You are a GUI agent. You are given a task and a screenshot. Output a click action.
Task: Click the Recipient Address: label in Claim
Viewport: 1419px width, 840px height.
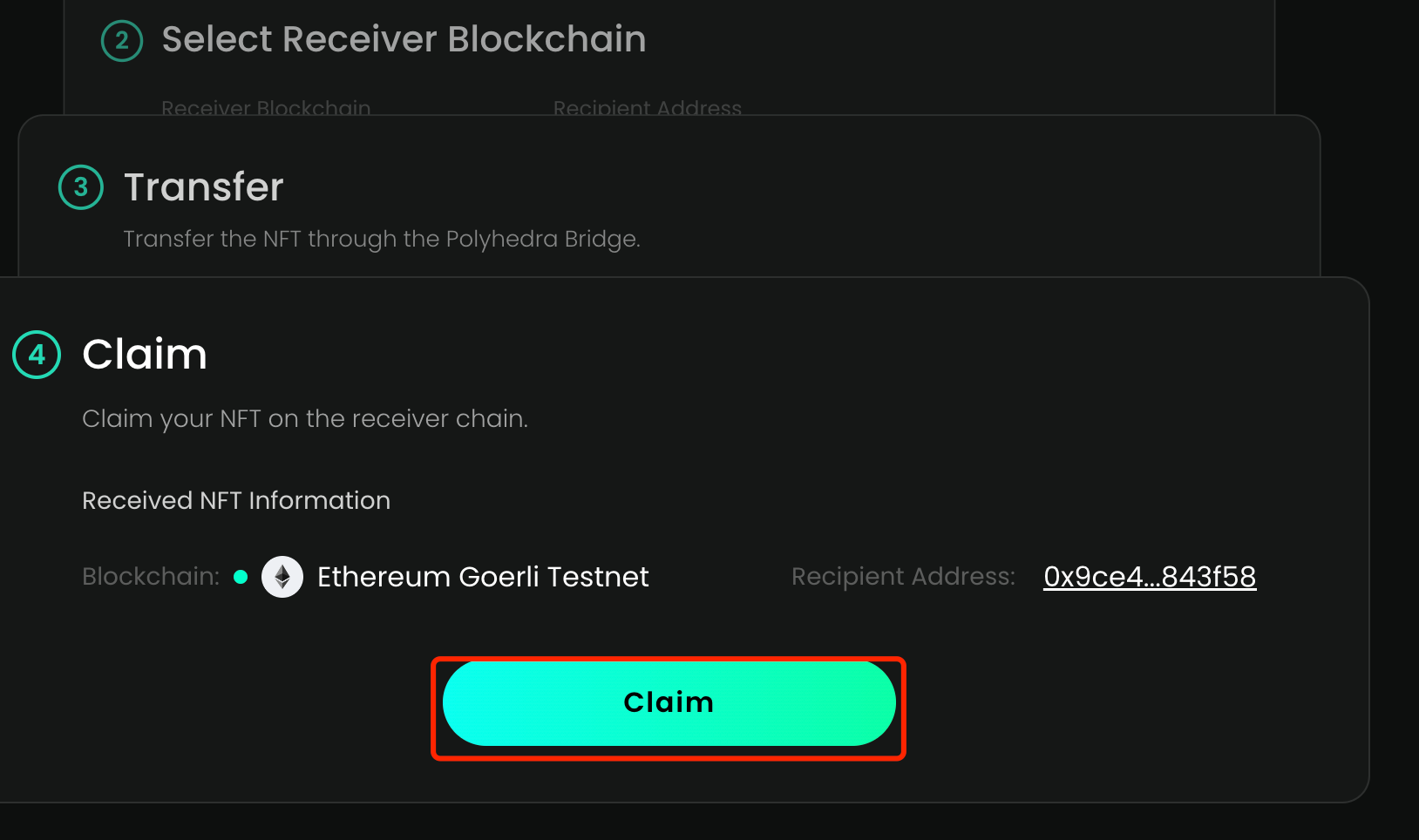point(903,577)
